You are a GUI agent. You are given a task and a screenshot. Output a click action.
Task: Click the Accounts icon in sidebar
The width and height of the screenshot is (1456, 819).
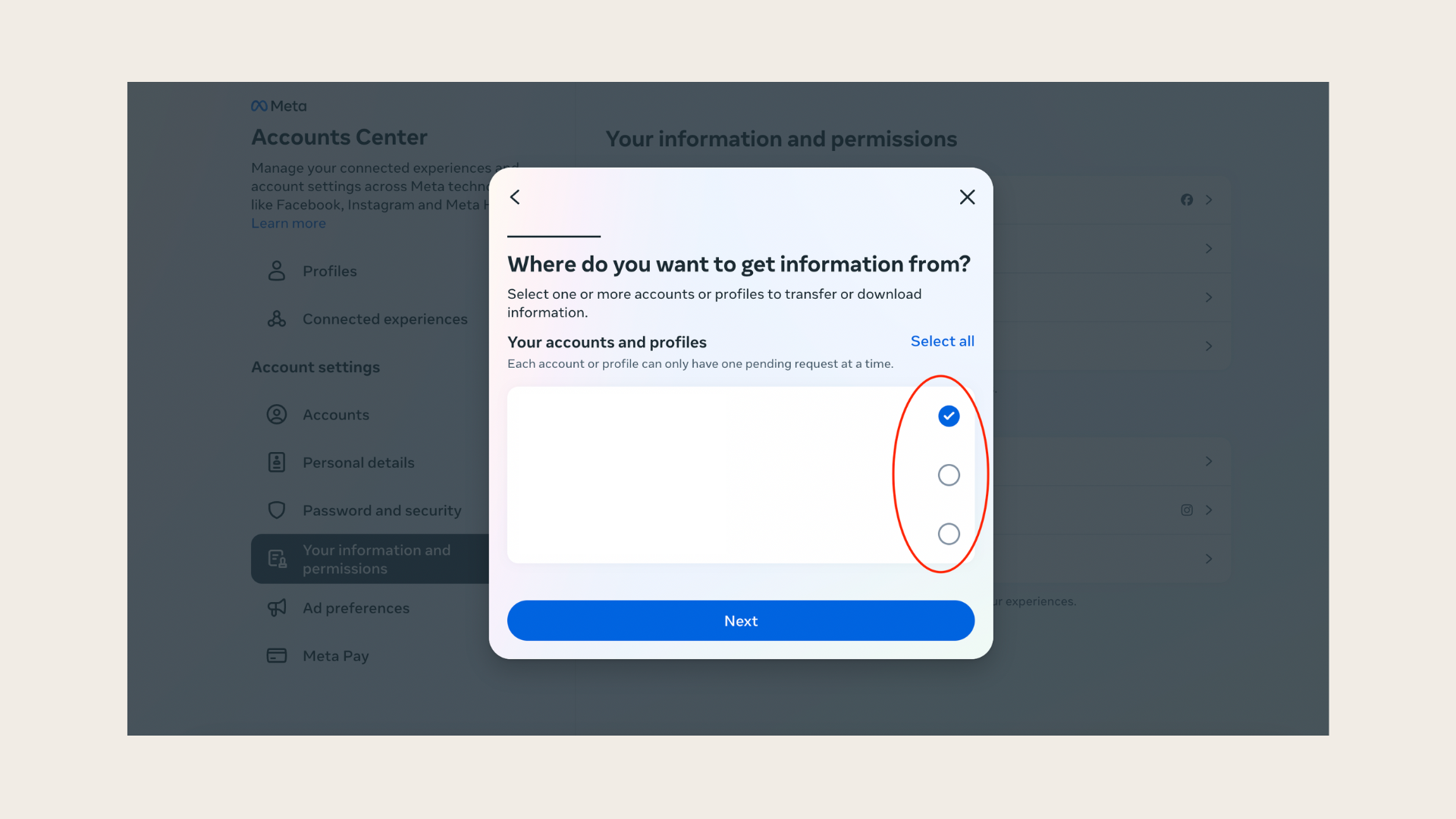pyautogui.click(x=276, y=414)
